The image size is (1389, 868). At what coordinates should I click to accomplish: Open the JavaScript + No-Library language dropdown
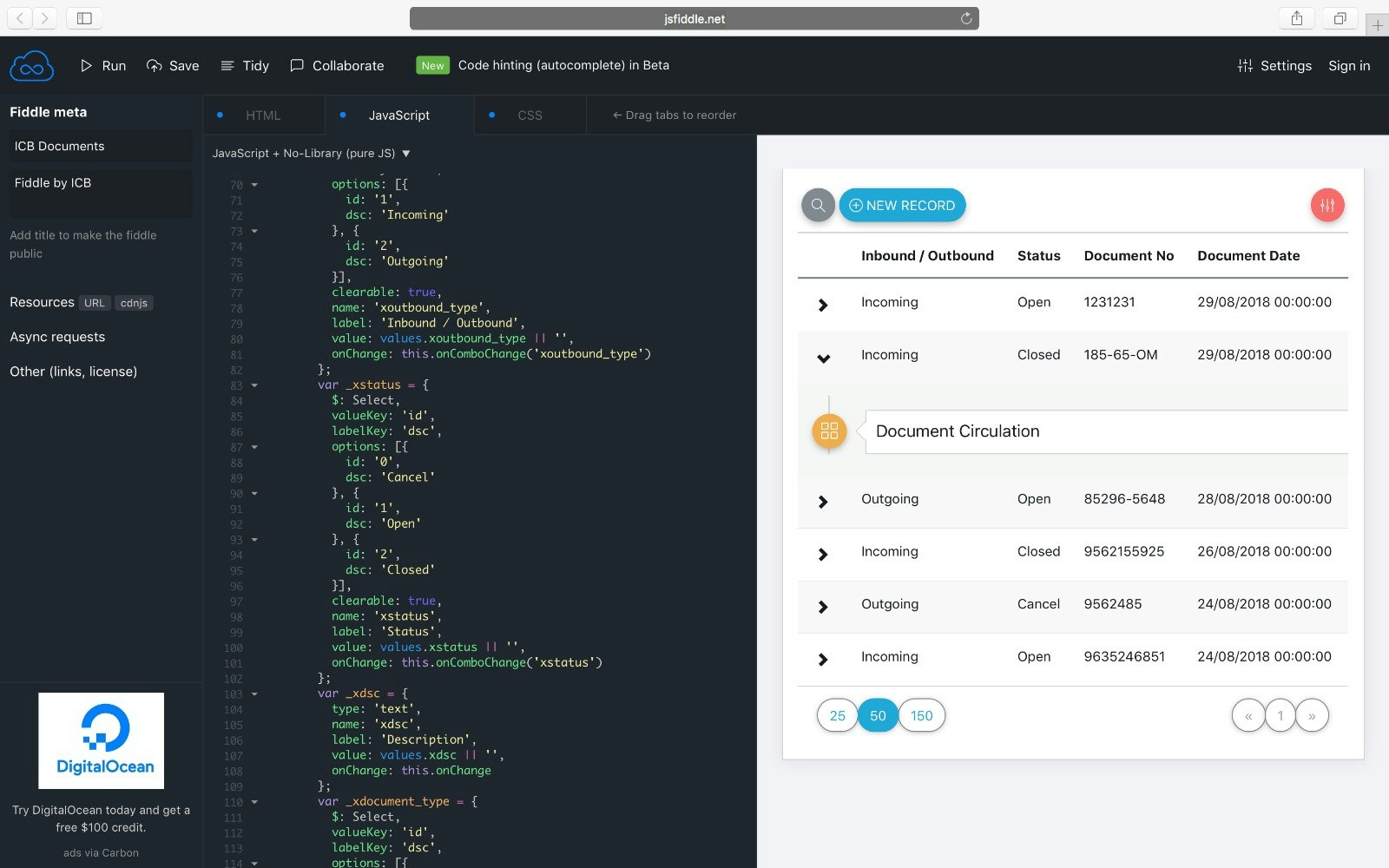pyautogui.click(x=311, y=153)
